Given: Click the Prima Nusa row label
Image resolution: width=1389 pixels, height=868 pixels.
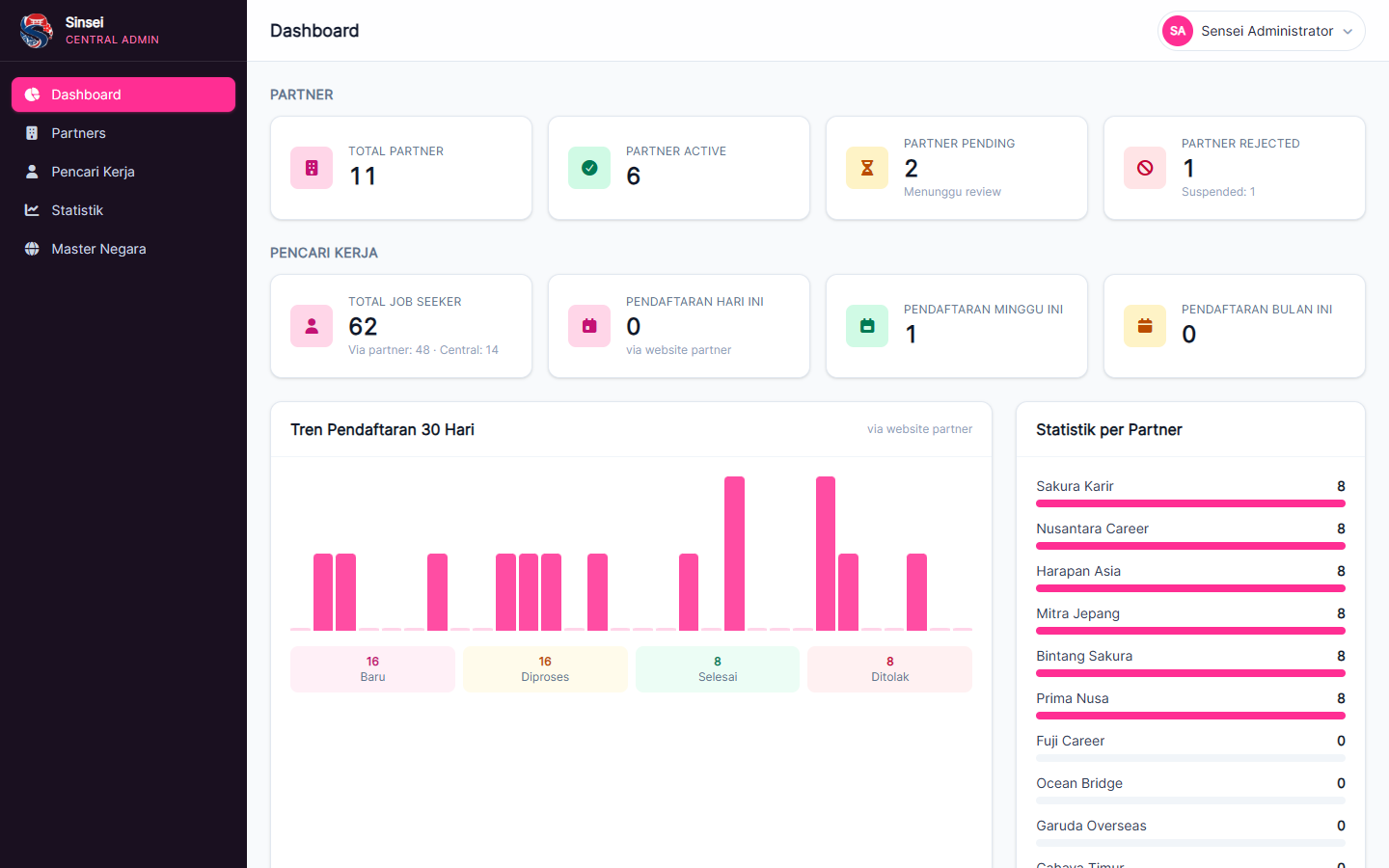Looking at the screenshot, I should click(1073, 698).
